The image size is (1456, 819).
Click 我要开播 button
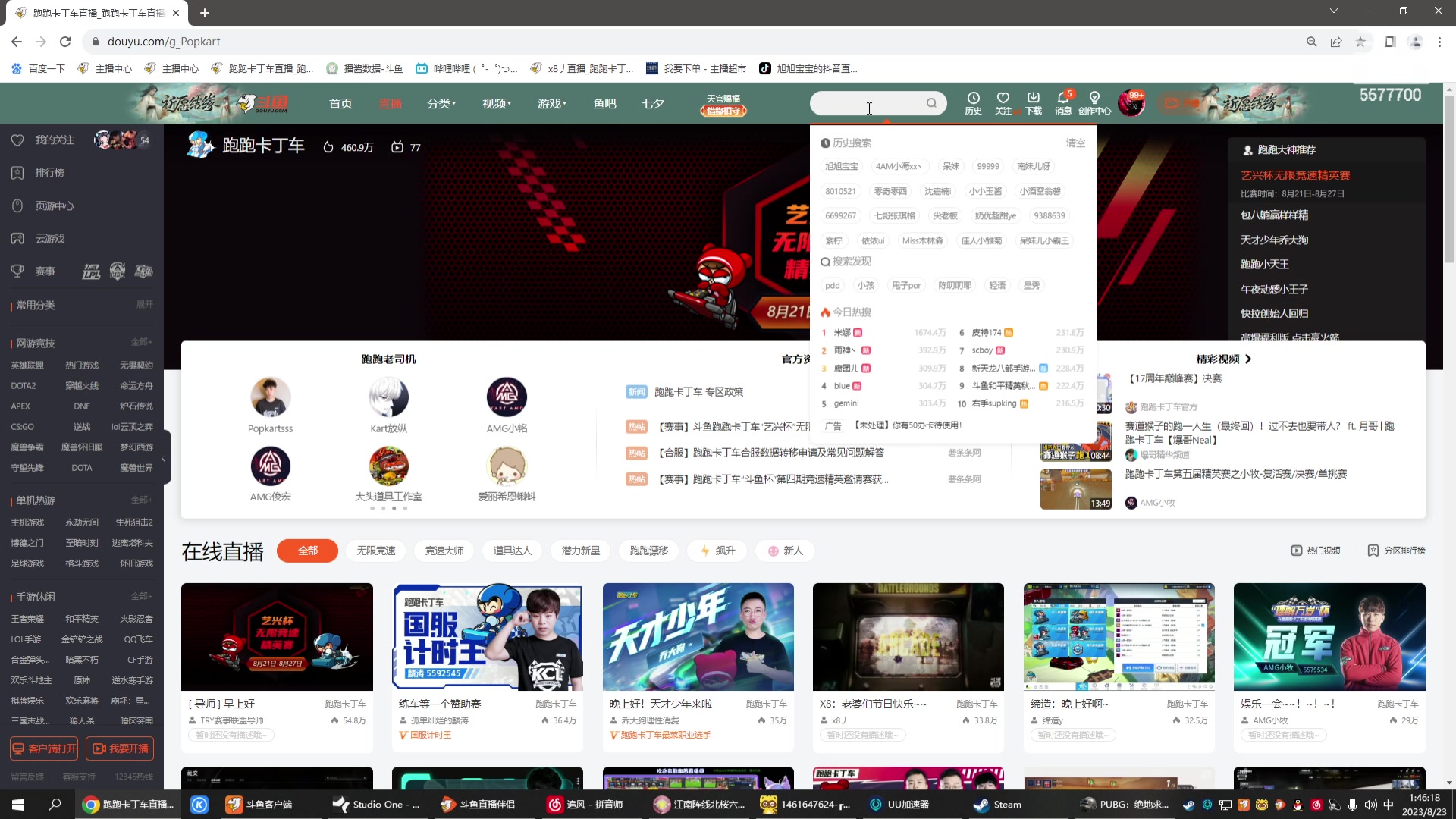tap(120, 749)
